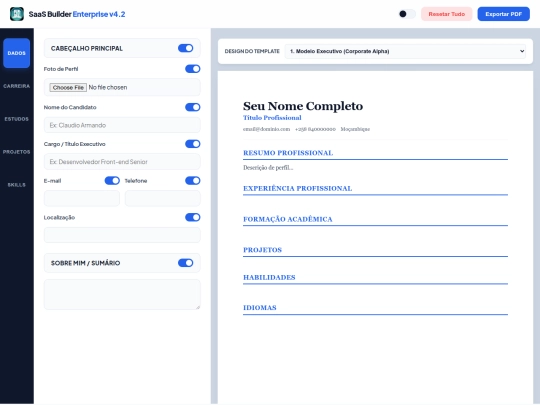The height and width of the screenshot is (405, 540).
Task: Go to the SKILLS sidebar tab
Action: pos(17,185)
